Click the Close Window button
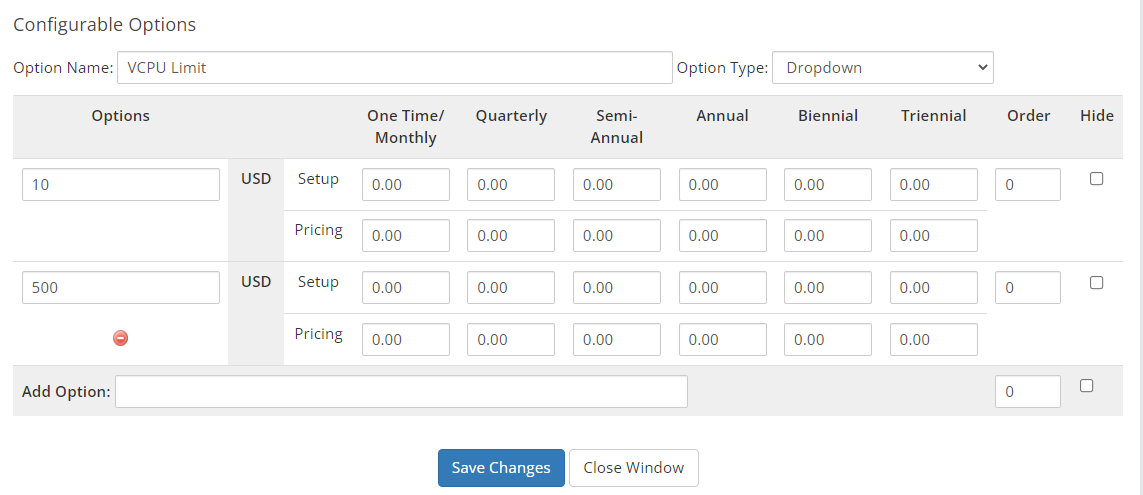Viewport: 1143px width, 495px height. pos(633,468)
